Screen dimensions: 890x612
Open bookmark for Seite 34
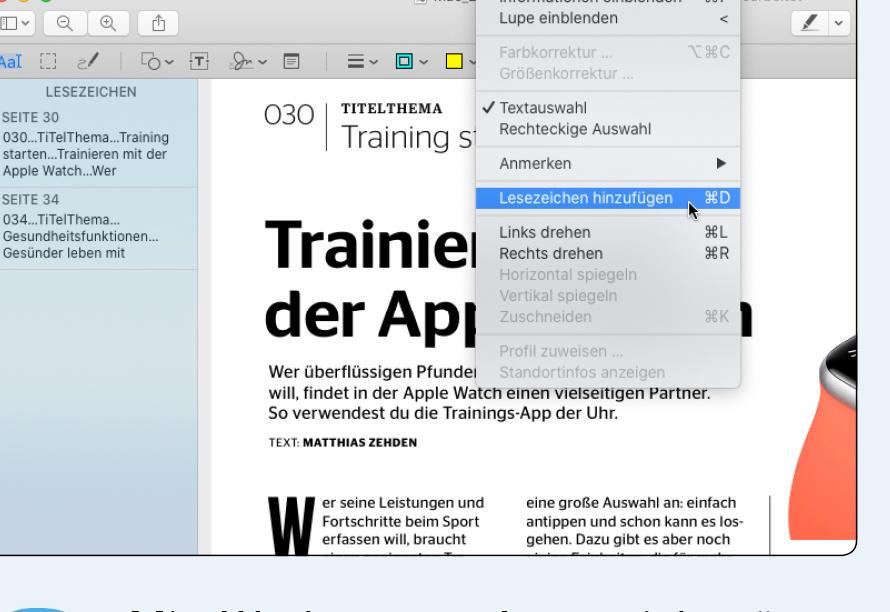[x=99, y=228]
